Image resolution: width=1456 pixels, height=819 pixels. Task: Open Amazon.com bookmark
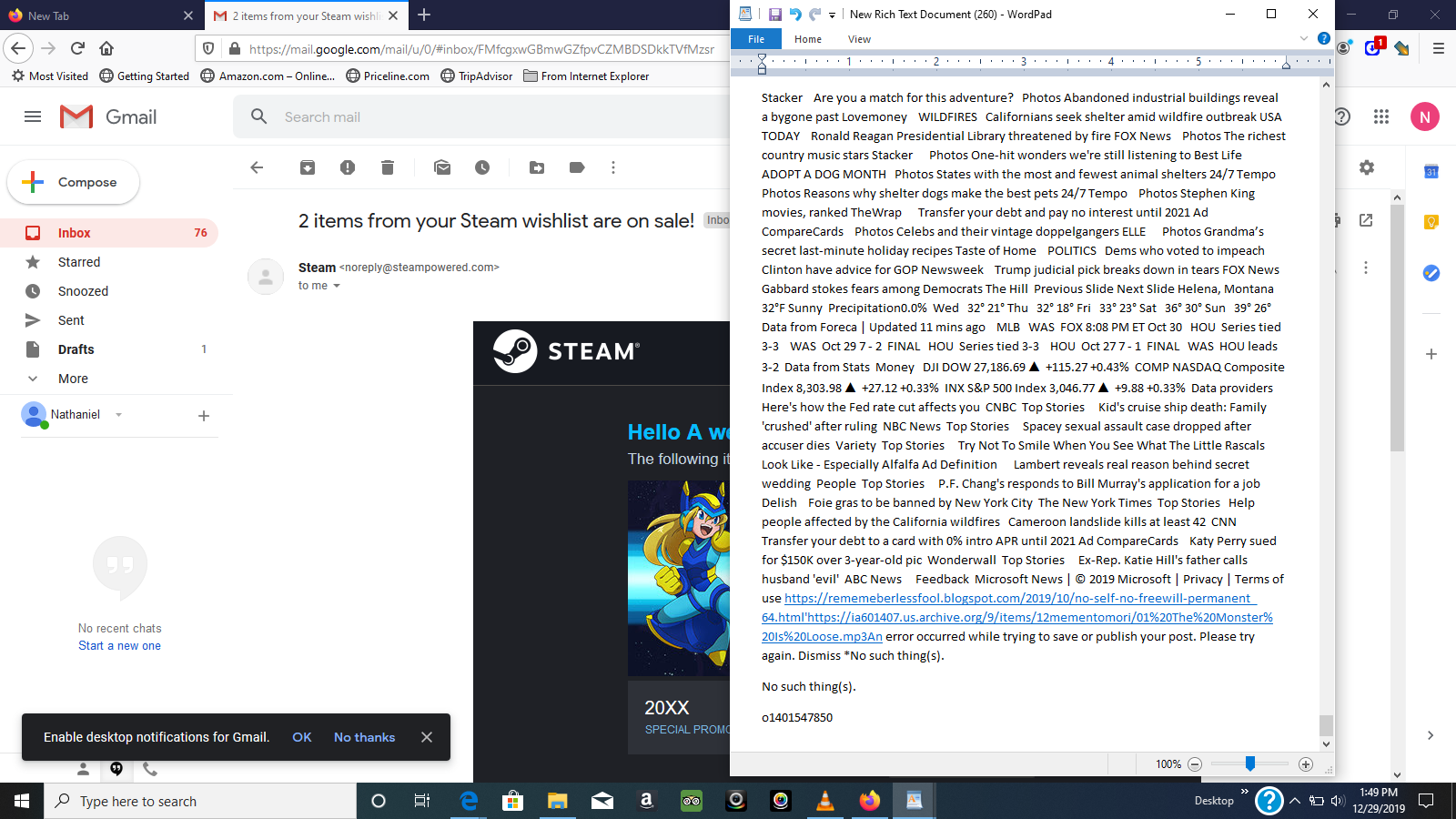click(x=268, y=76)
